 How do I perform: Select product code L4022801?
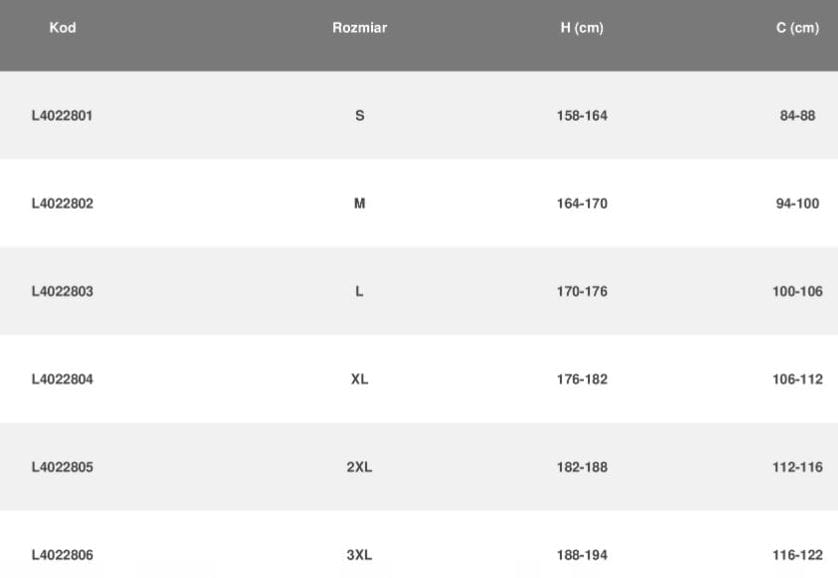point(62,116)
